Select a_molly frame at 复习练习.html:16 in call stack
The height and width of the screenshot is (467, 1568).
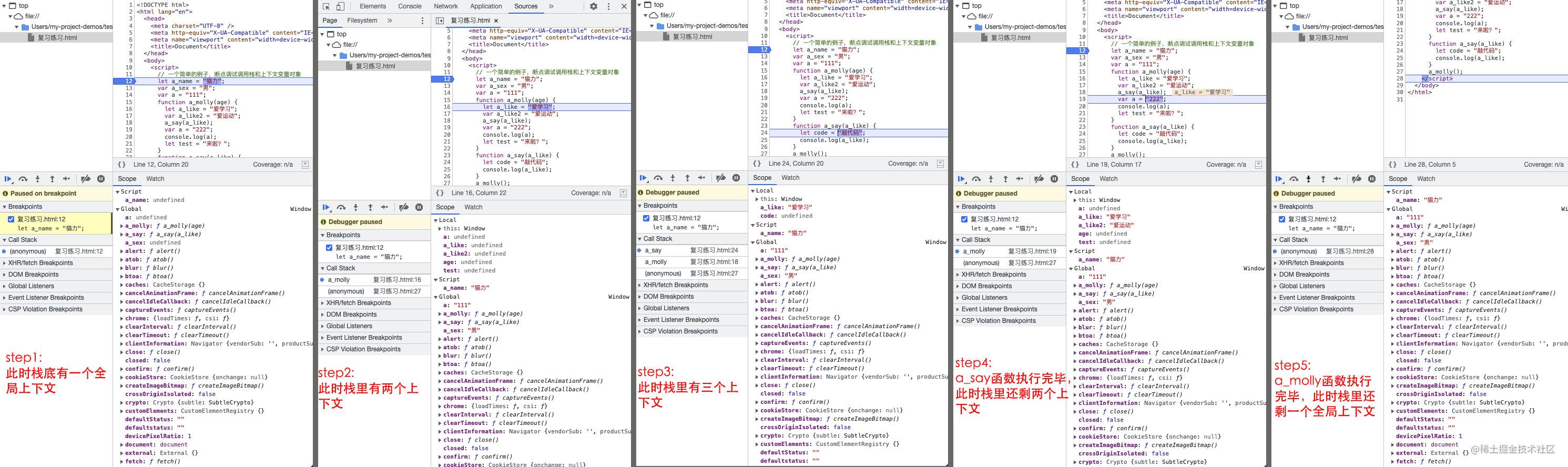coord(374,280)
